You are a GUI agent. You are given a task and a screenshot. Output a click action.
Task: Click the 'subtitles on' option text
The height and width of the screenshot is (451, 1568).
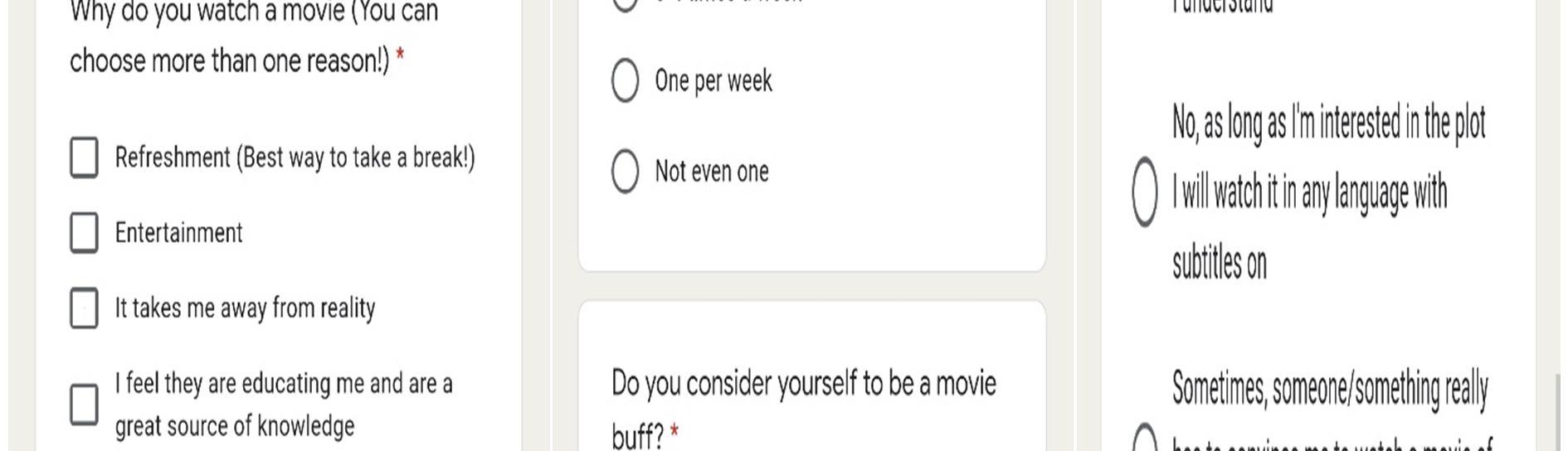click(x=1220, y=263)
